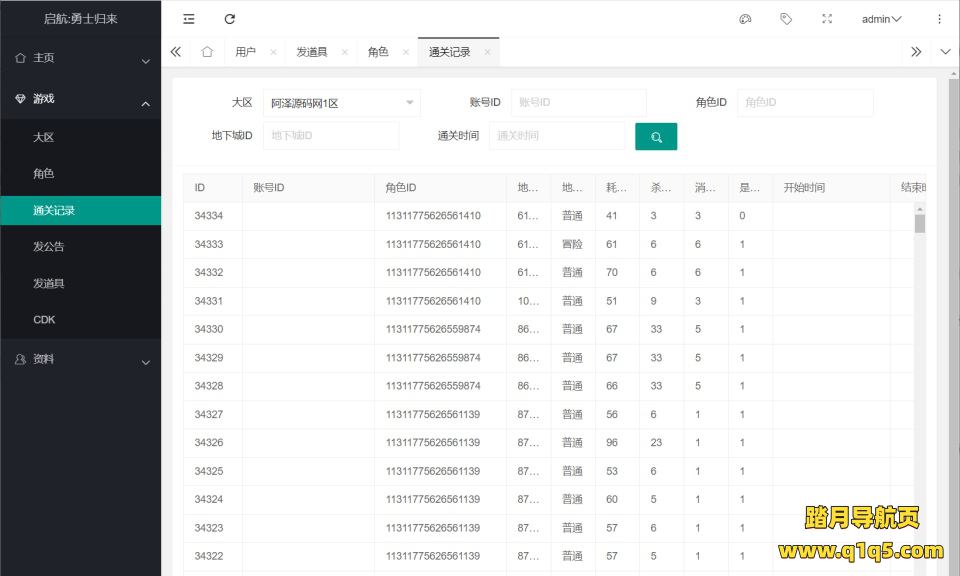Collapse the 游戏 sidebar section
Viewport: 960px width, 576px height.
(x=80, y=99)
